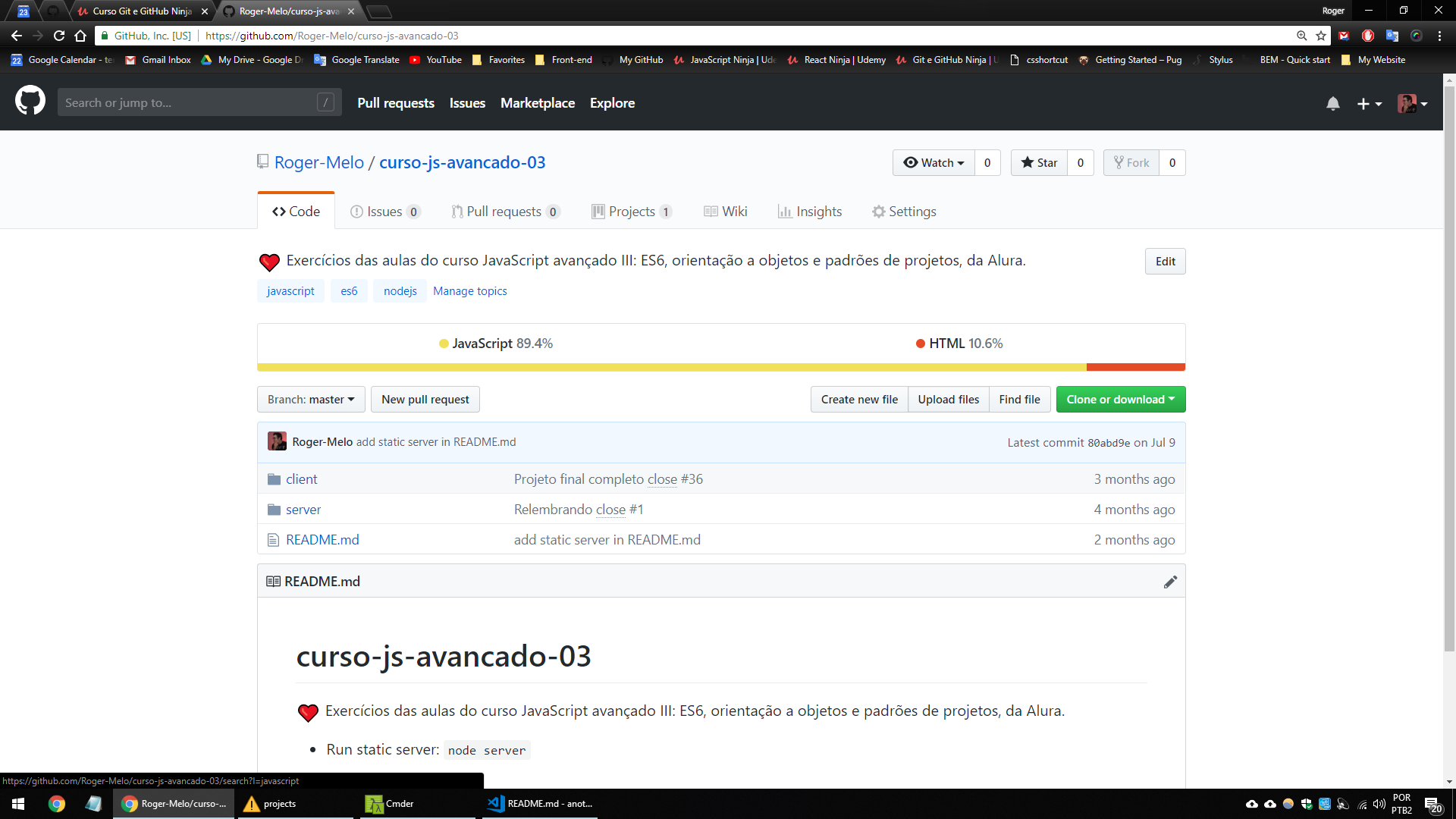
Task: Select the es6 topic tag
Action: click(349, 291)
